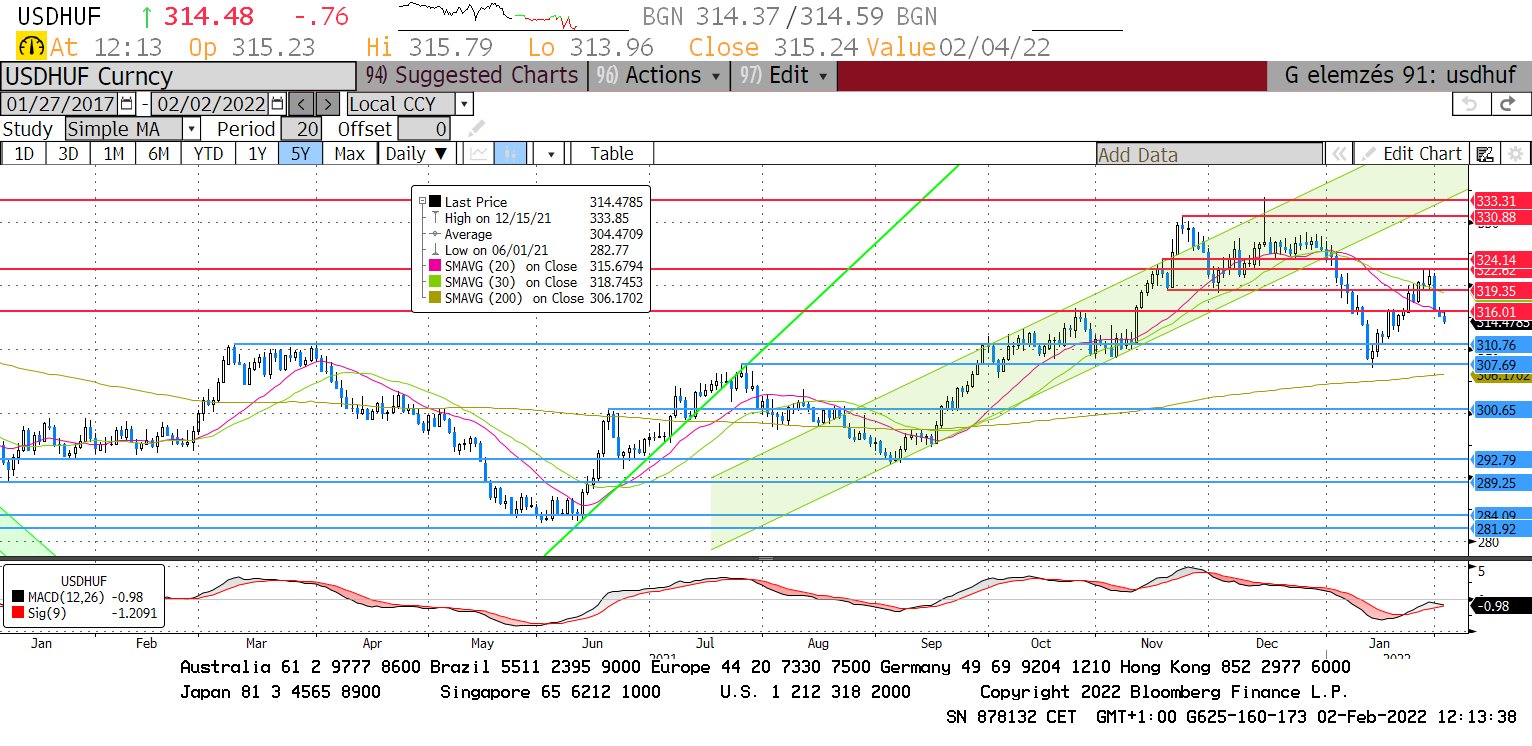The width and height of the screenshot is (1532, 746).
Task: Click the Offset value field
Action: 423,129
